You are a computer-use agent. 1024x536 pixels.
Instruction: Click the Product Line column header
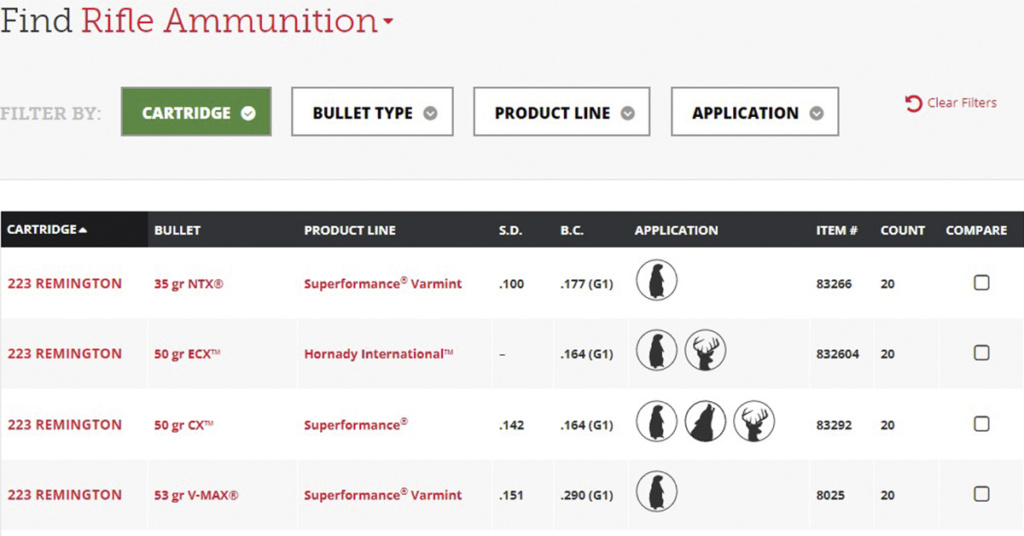pos(349,230)
